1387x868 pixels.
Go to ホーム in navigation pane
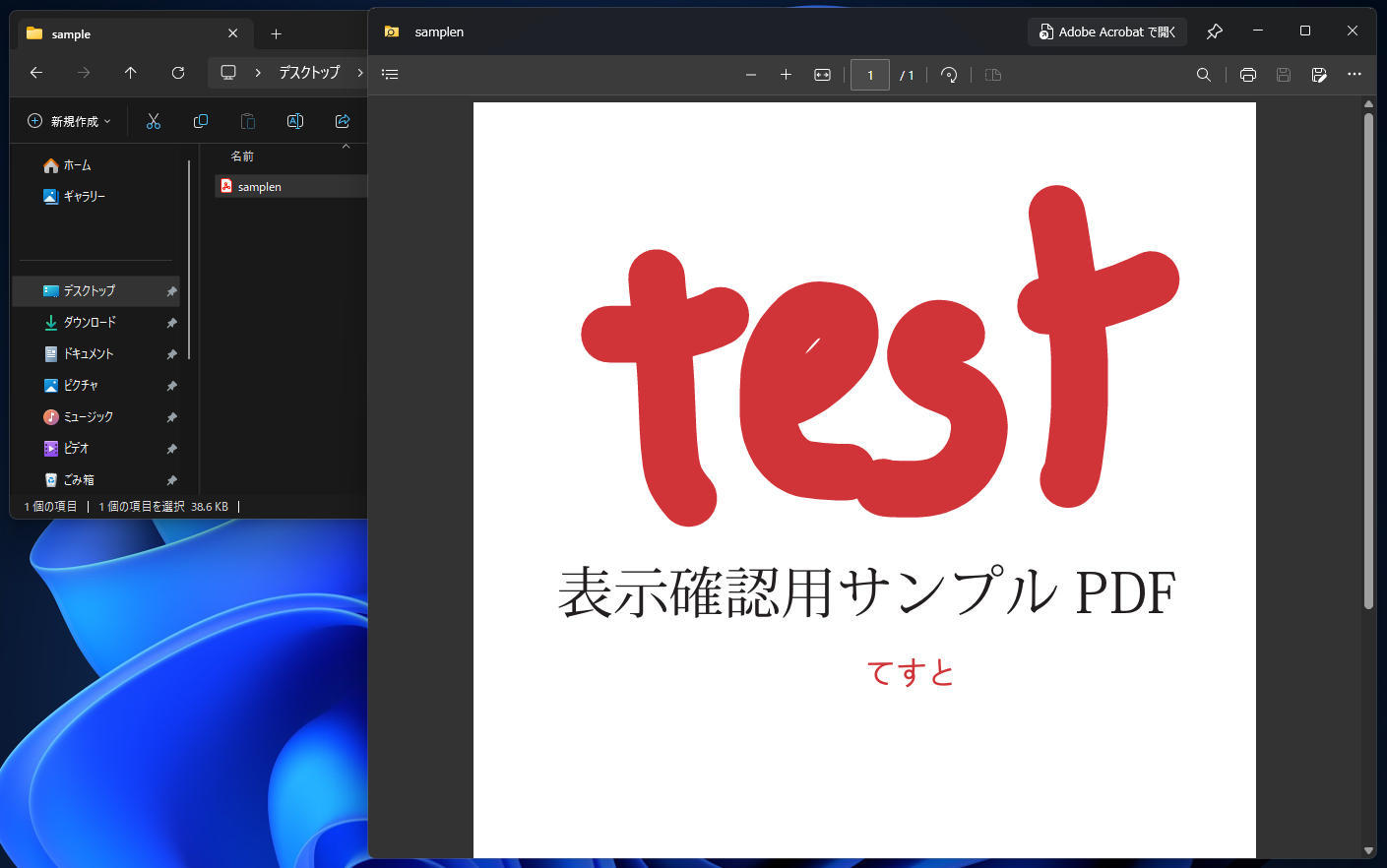point(77,165)
